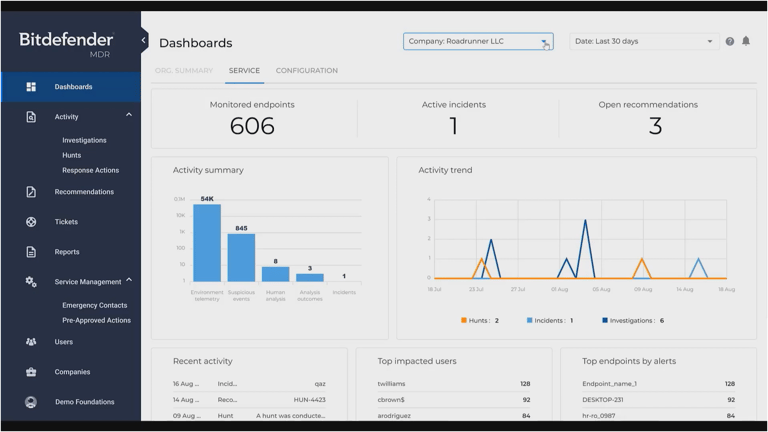Click the Dashboards icon in sidebar
Viewport: 768px width, 432px height.
pyautogui.click(x=31, y=87)
